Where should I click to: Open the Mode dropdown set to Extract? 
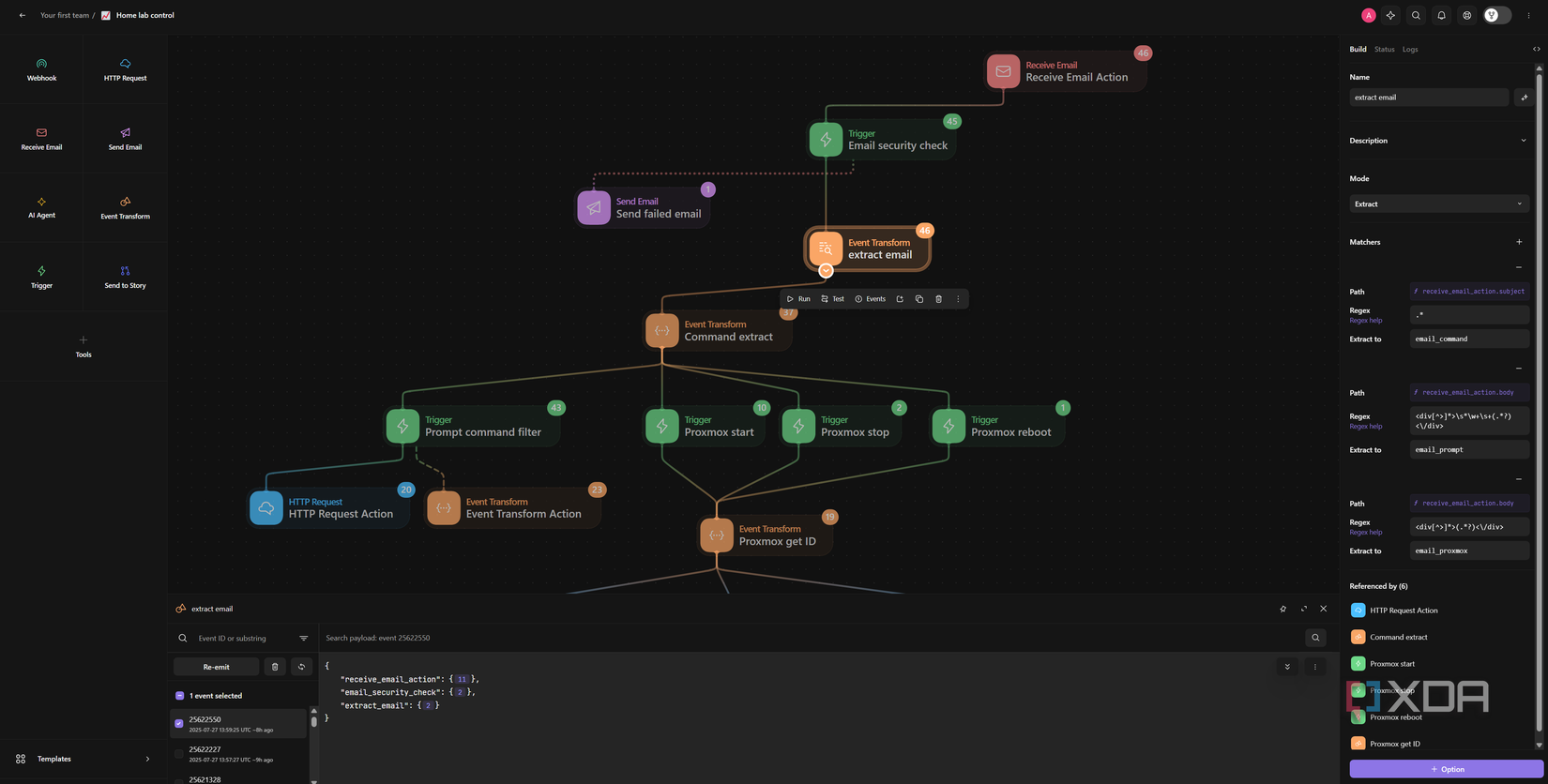click(x=1438, y=204)
